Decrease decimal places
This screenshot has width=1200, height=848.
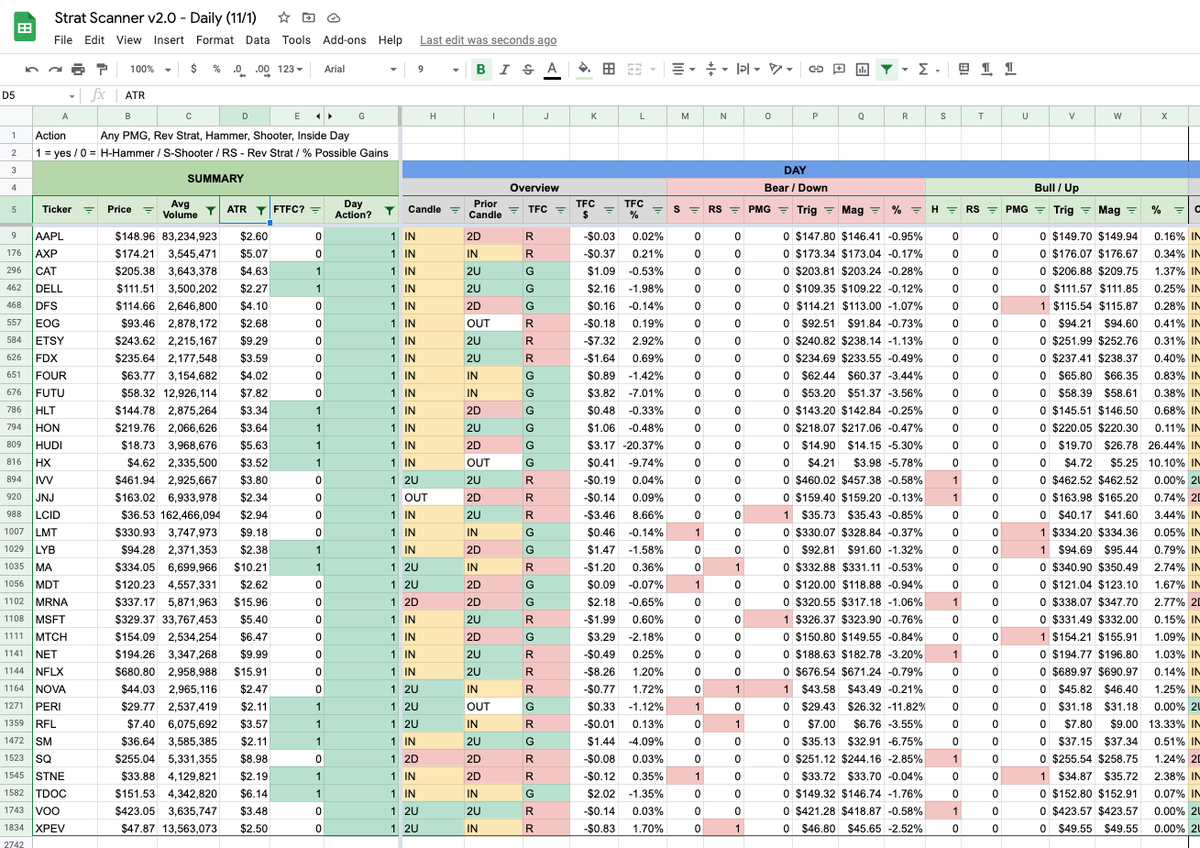[x=238, y=69]
